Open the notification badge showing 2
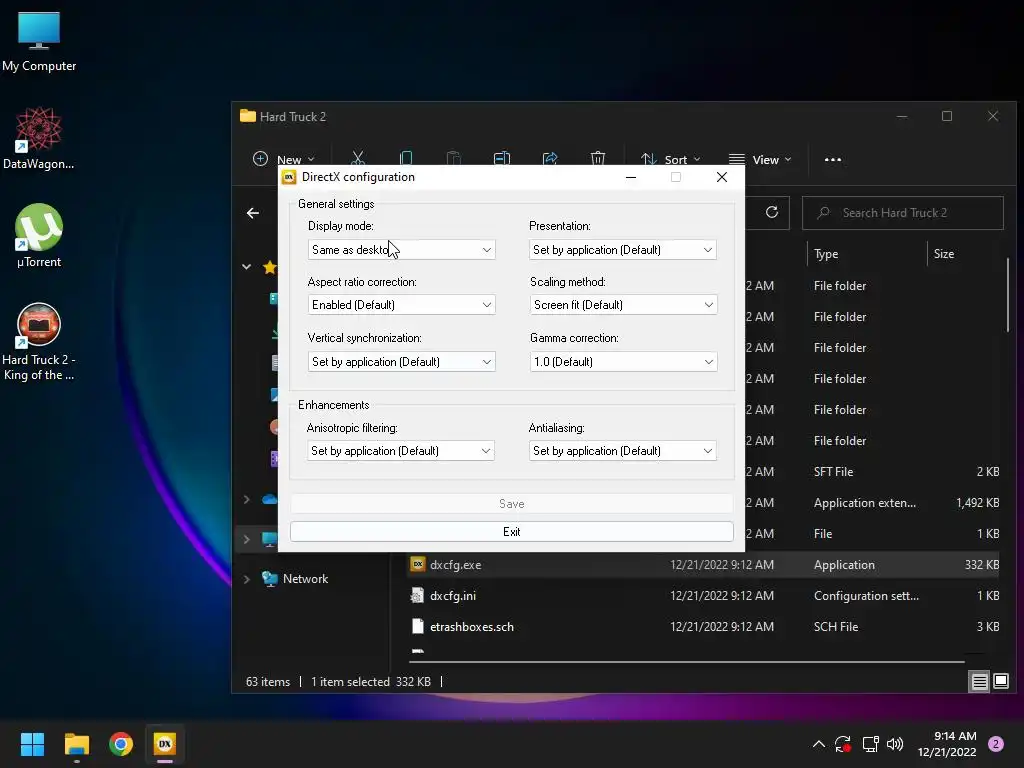 [996, 744]
